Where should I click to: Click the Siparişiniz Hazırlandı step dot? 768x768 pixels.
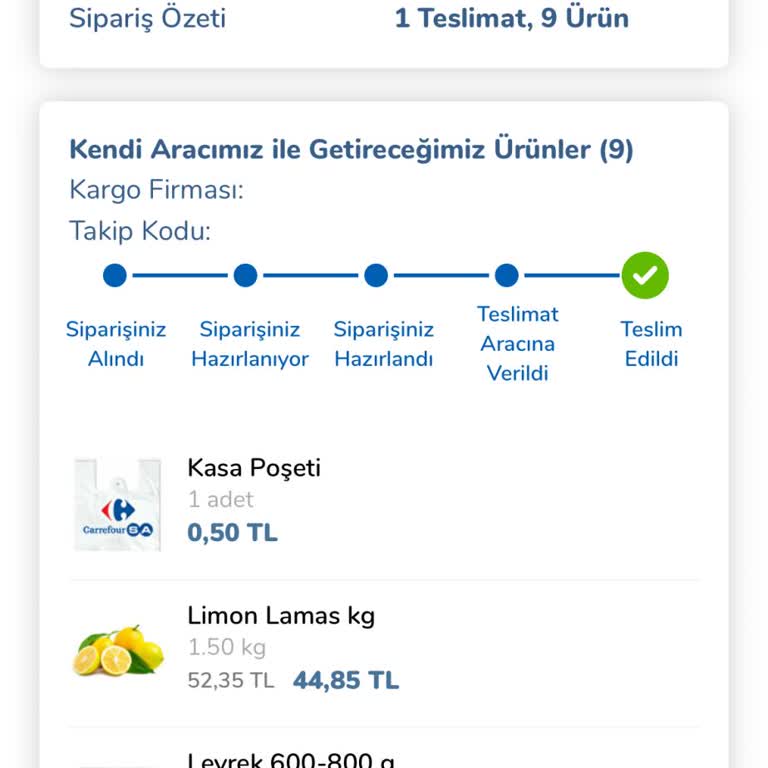tap(376, 275)
